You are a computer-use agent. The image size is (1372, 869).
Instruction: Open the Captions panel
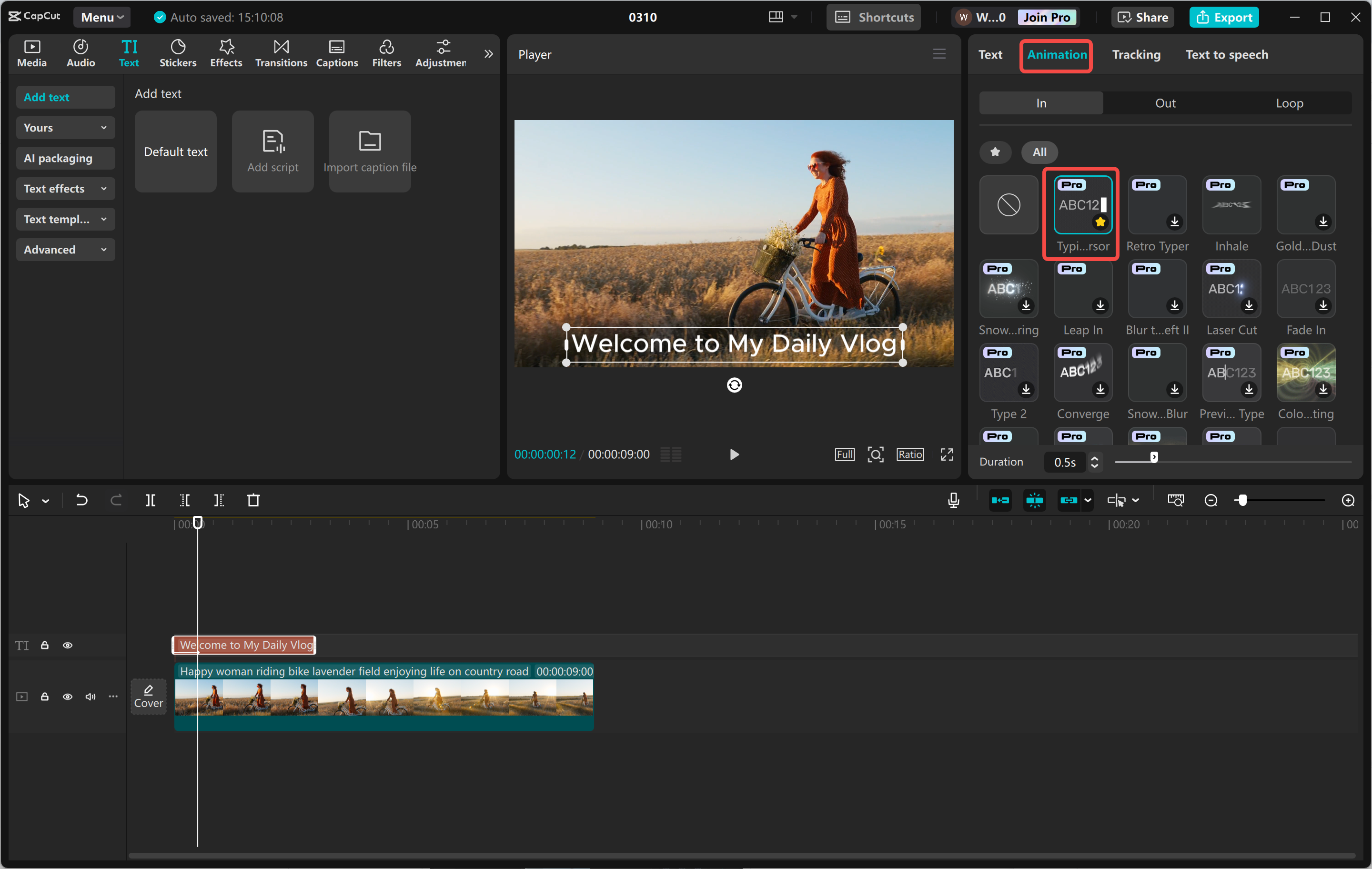coord(337,53)
